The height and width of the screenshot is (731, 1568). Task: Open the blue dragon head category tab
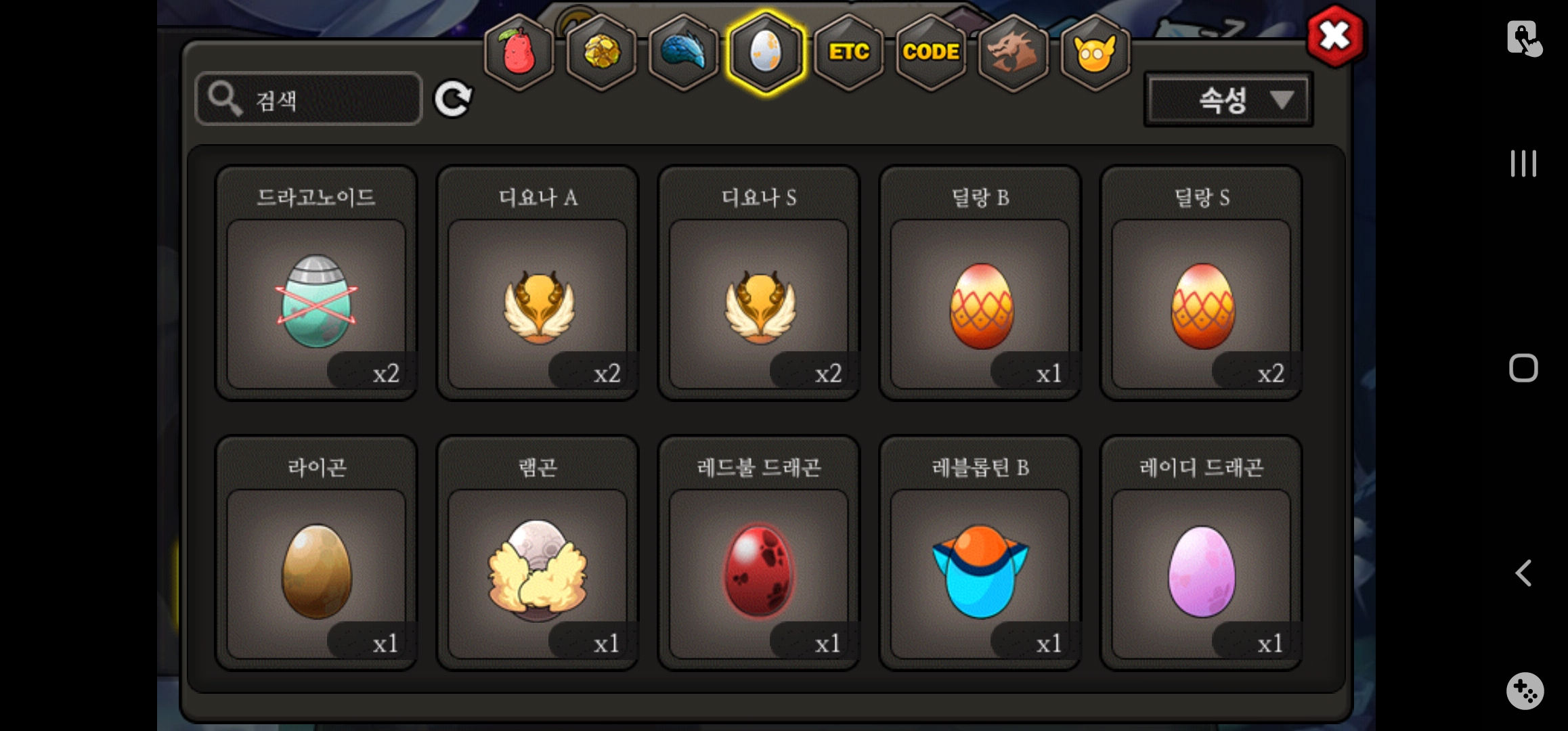[684, 52]
